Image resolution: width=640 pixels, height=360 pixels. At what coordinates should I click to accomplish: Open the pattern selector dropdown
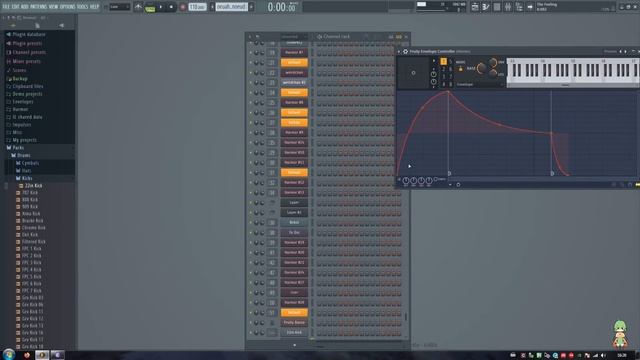tap(231, 7)
